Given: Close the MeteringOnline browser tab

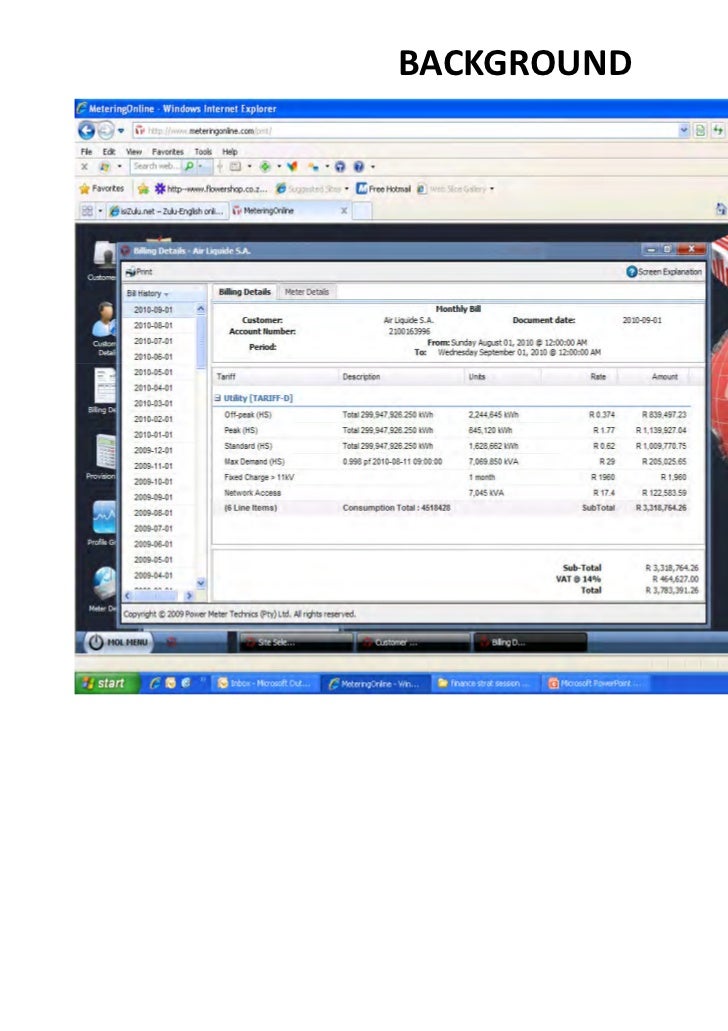Looking at the screenshot, I should (344, 211).
